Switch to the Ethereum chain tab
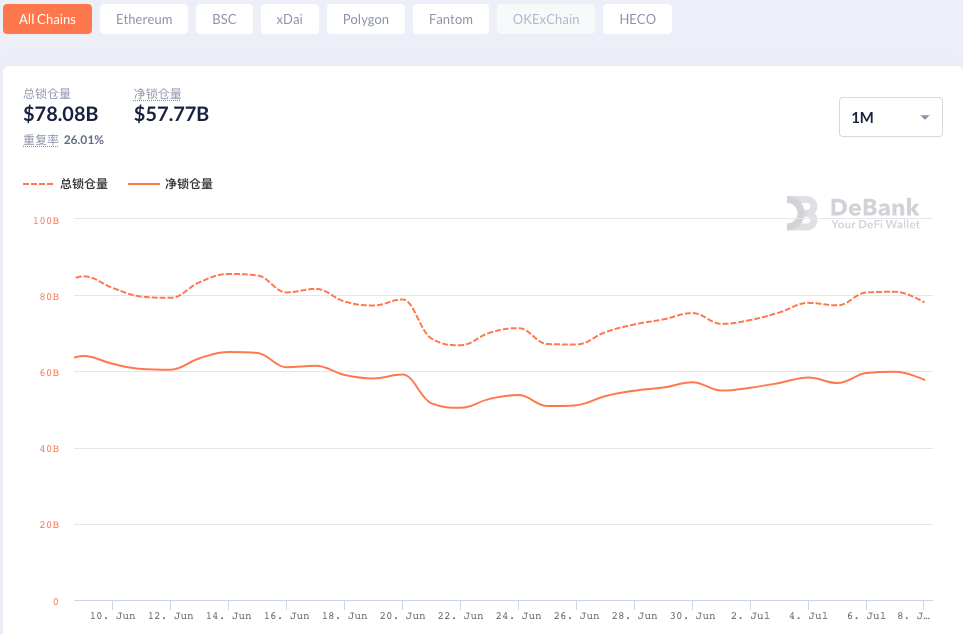963x634 pixels. click(144, 19)
